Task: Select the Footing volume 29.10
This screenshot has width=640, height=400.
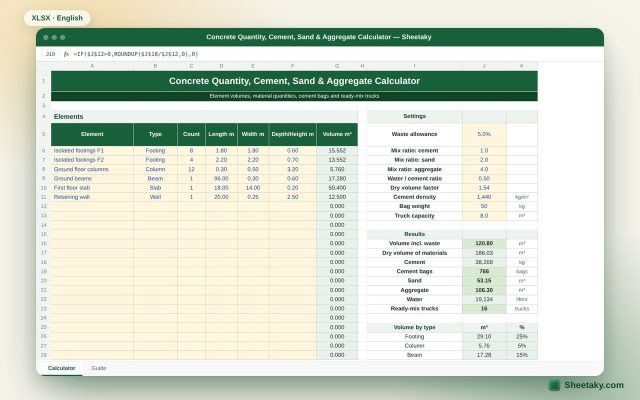Action: pos(484,337)
